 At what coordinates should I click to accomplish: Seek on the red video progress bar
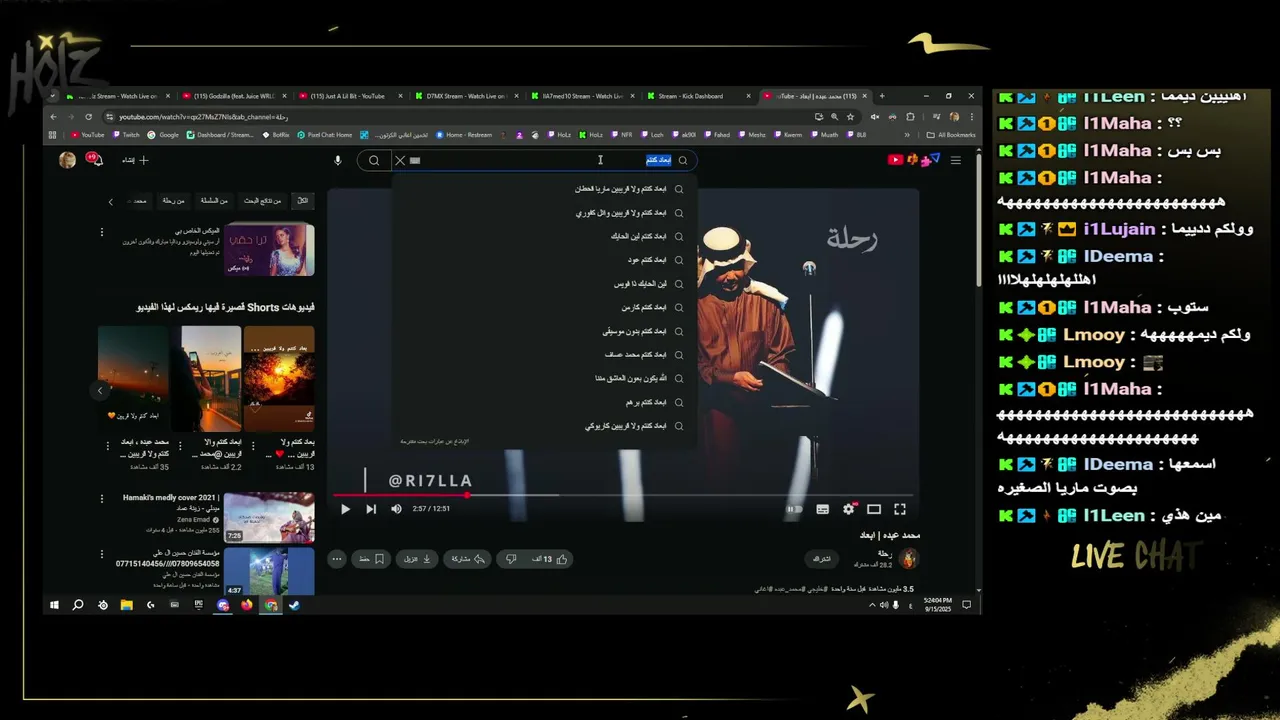coord(623,495)
